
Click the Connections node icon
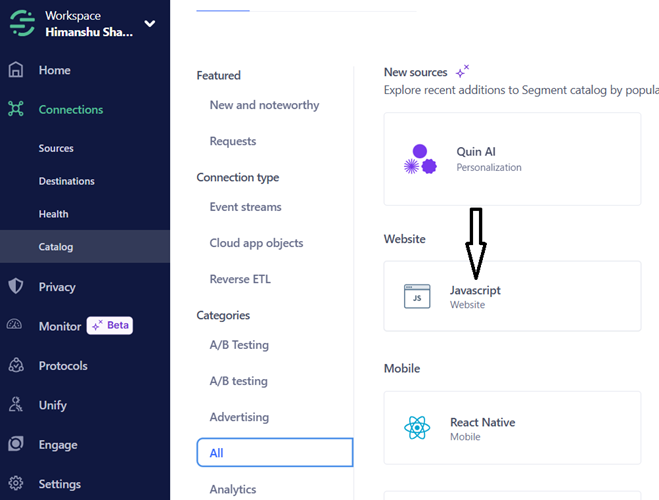coord(16,109)
